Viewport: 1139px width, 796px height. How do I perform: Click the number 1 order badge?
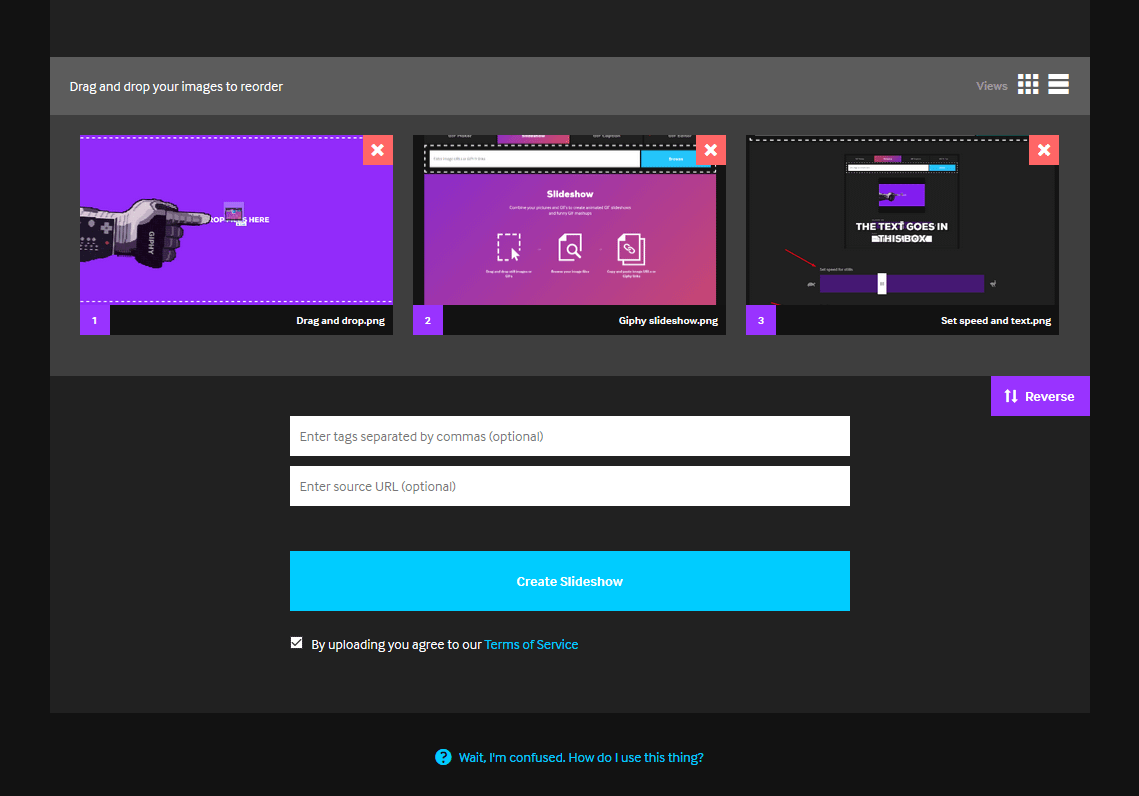[94, 320]
